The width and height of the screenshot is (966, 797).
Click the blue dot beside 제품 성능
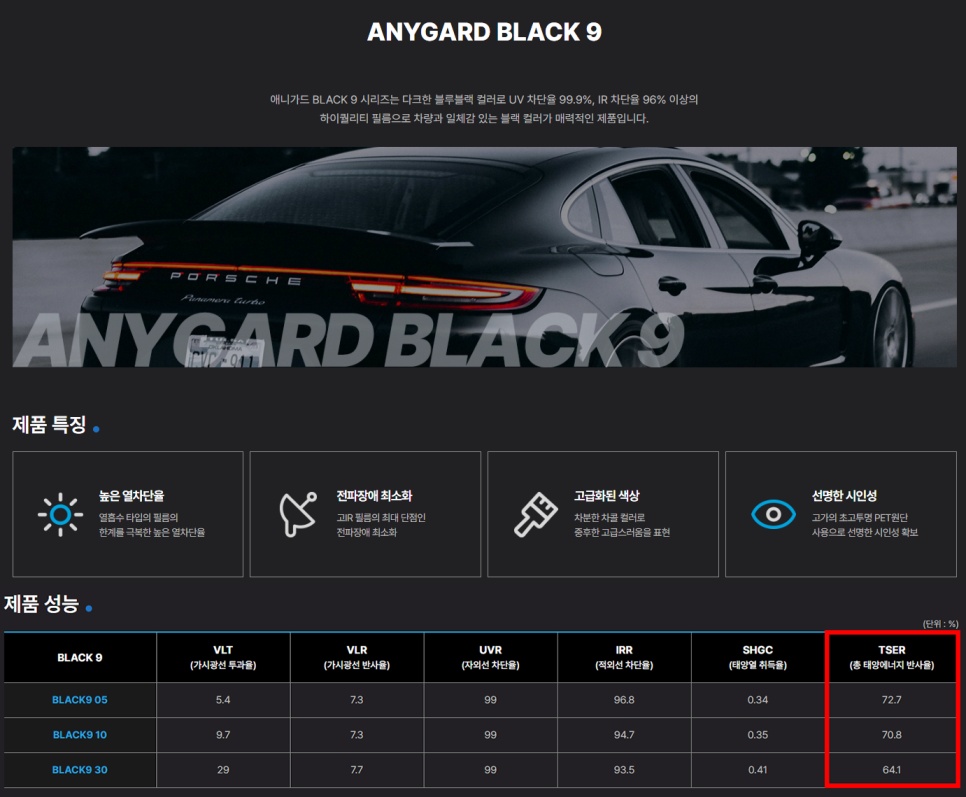[x=89, y=607]
